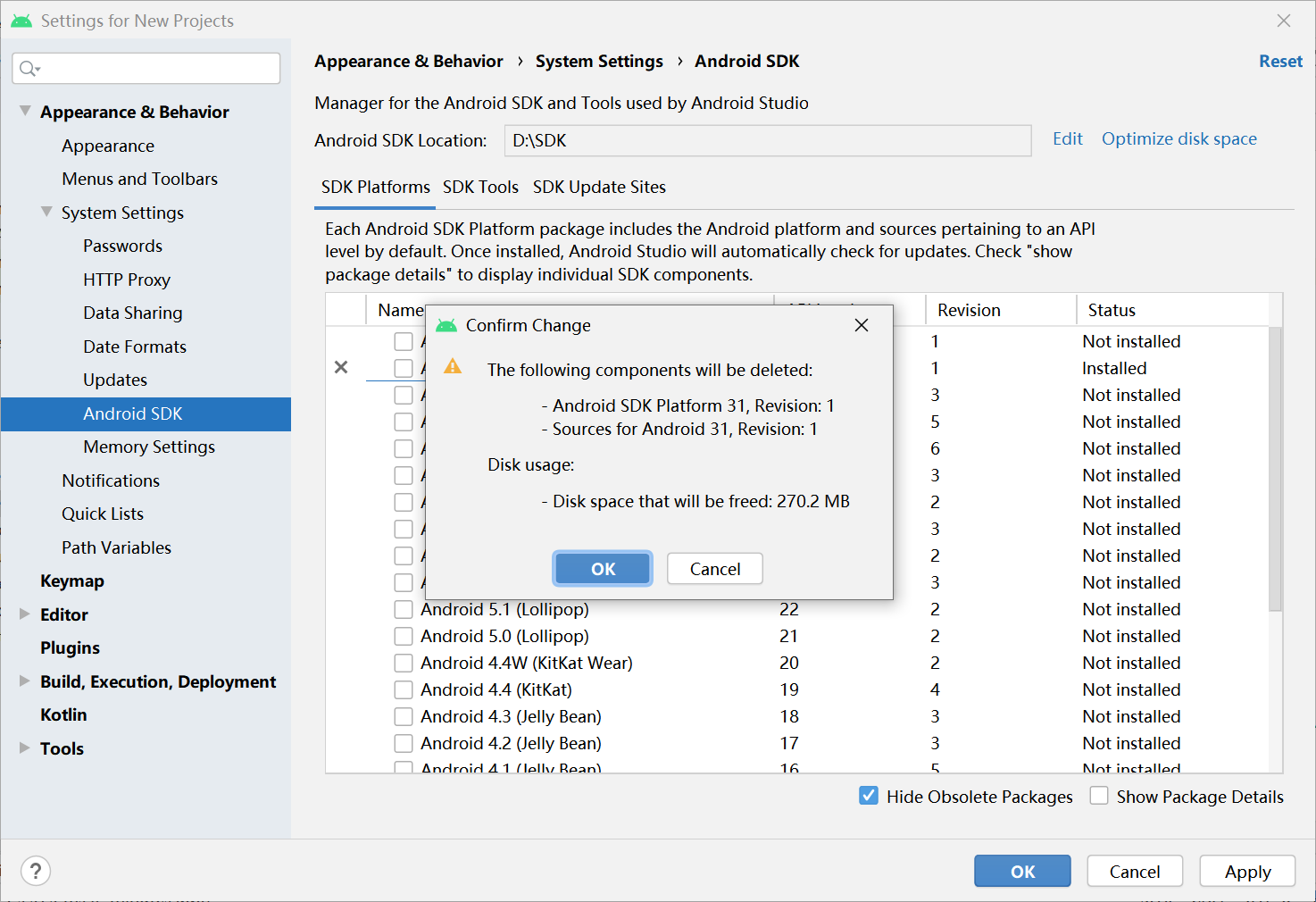Image resolution: width=1316 pixels, height=902 pixels.
Task: Confirm deletion with the dialog OK button
Action: point(603,569)
